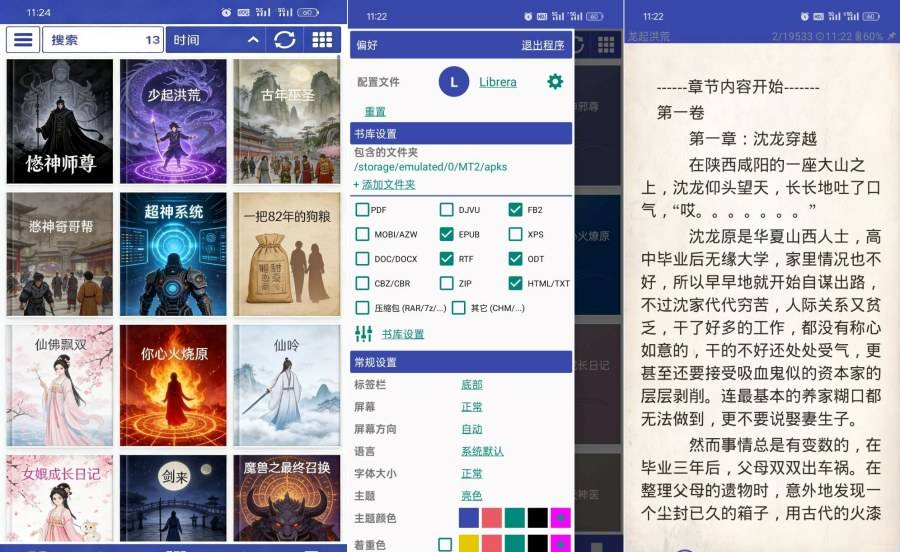The height and width of the screenshot is (552, 900).
Task: Open the book 超神系统
Action: click(173, 254)
